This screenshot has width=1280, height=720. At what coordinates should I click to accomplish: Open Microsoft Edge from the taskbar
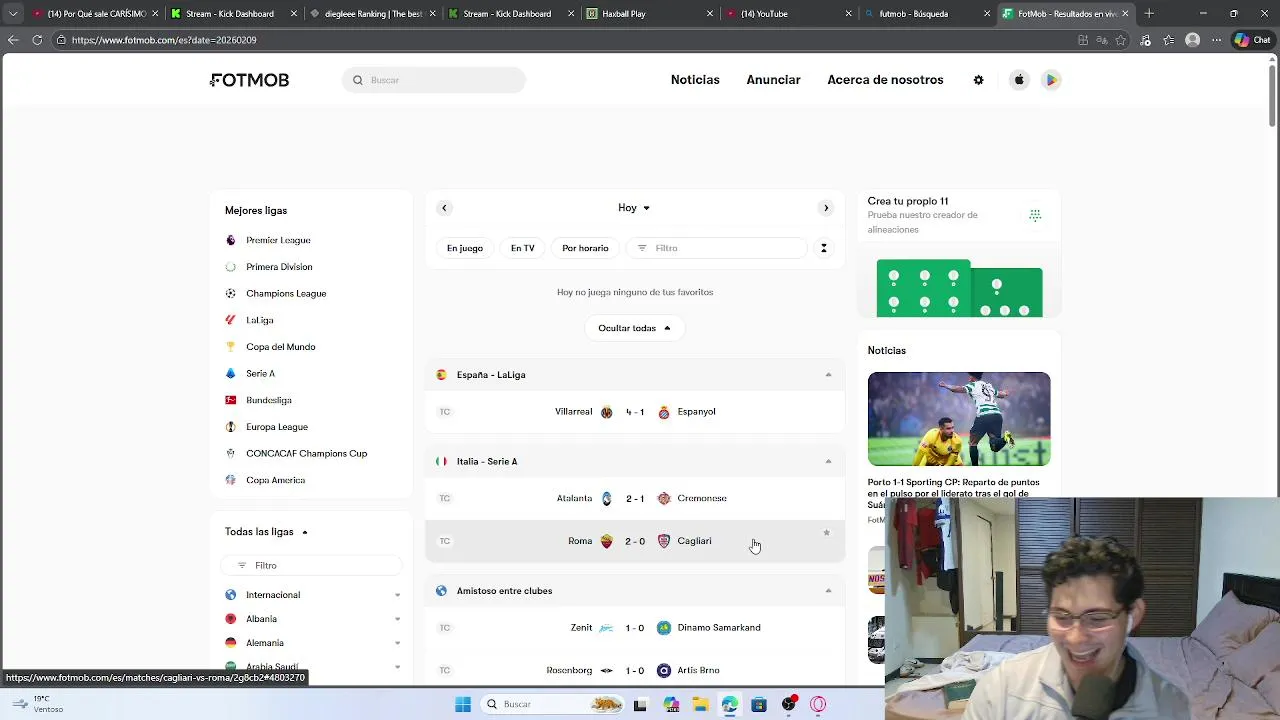(x=729, y=704)
